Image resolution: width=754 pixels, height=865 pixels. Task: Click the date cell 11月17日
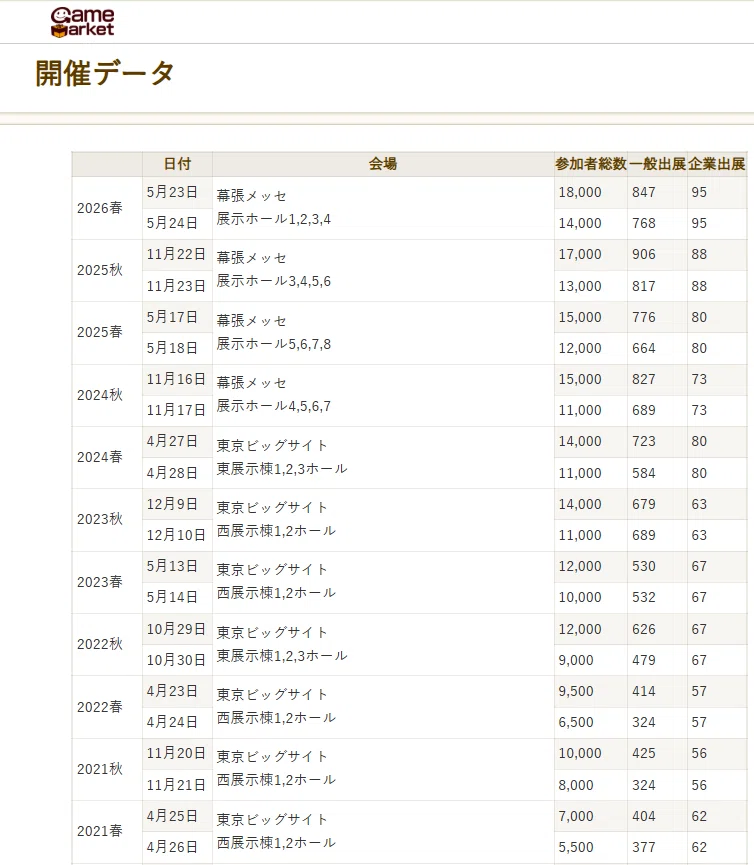click(x=176, y=410)
